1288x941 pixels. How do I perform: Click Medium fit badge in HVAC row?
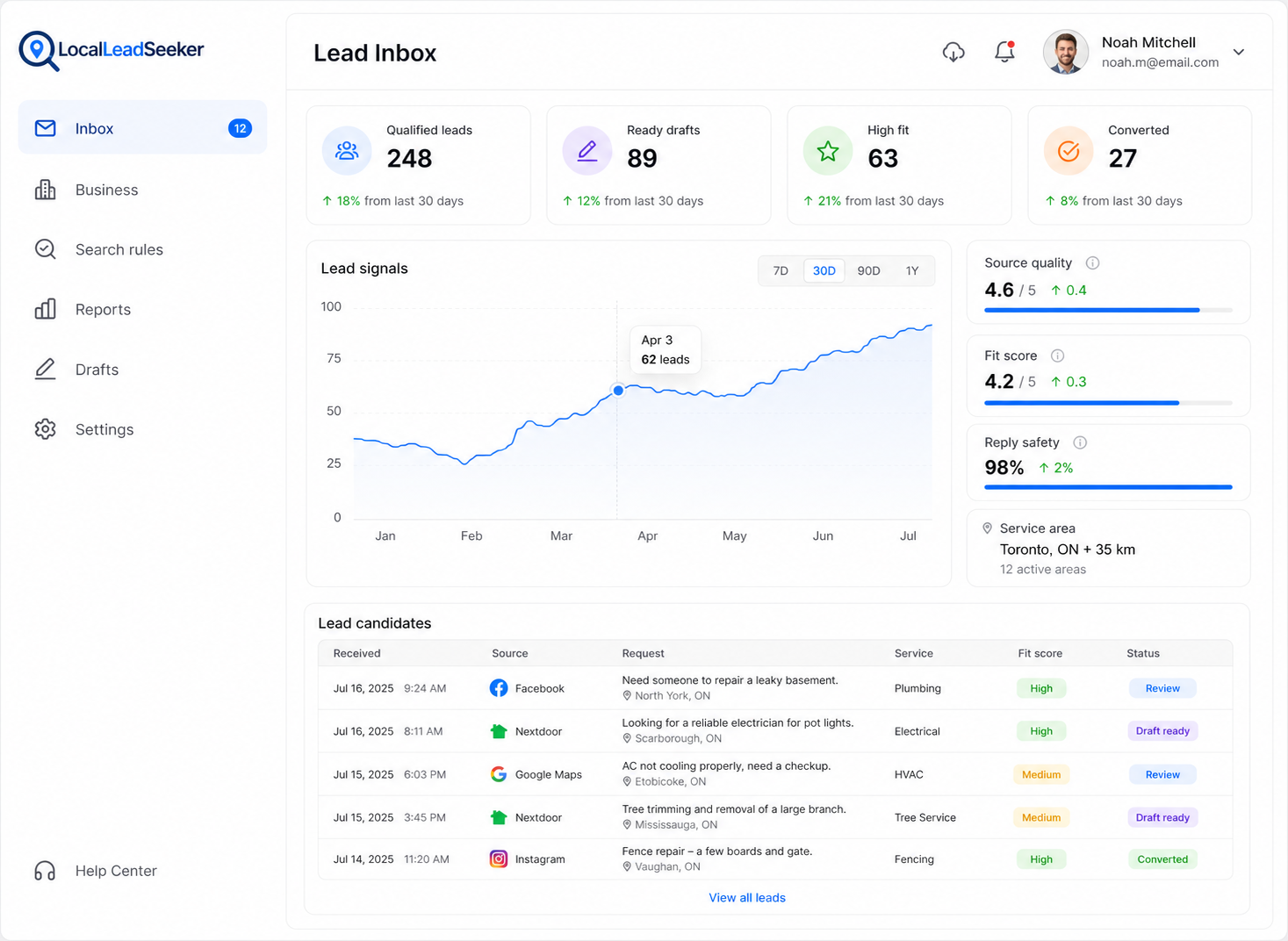pyautogui.click(x=1041, y=774)
